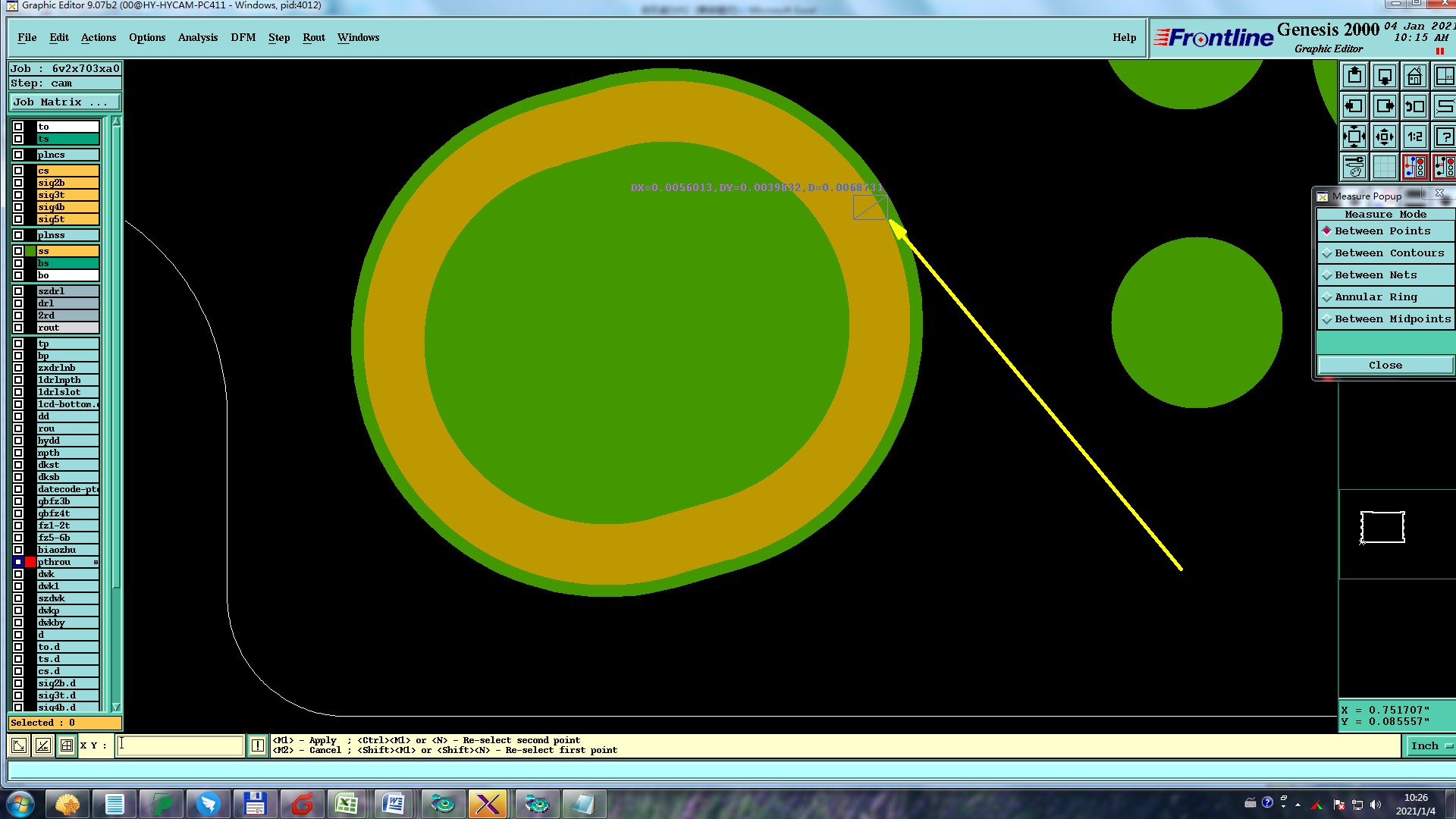The width and height of the screenshot is (1456, 819).
Task: Select layer name sig3t in list
Action: [67, 195]
